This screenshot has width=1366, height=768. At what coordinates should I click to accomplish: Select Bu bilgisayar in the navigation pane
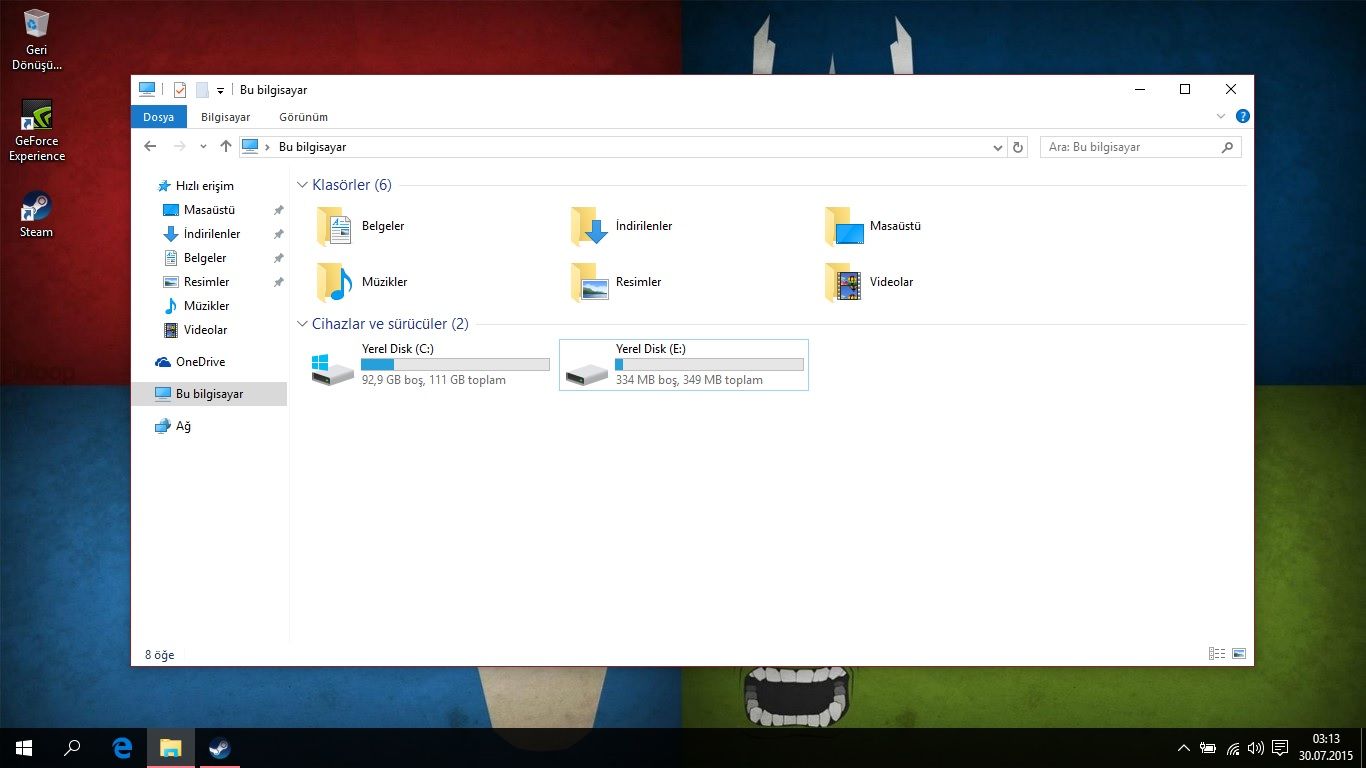(x=209, y=394)
